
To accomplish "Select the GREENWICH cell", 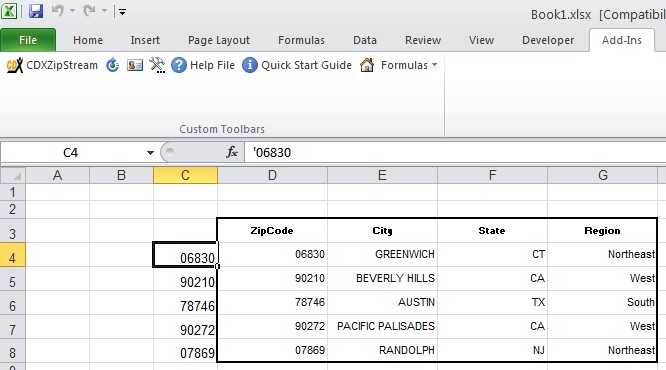I will (x=382, y=255).
